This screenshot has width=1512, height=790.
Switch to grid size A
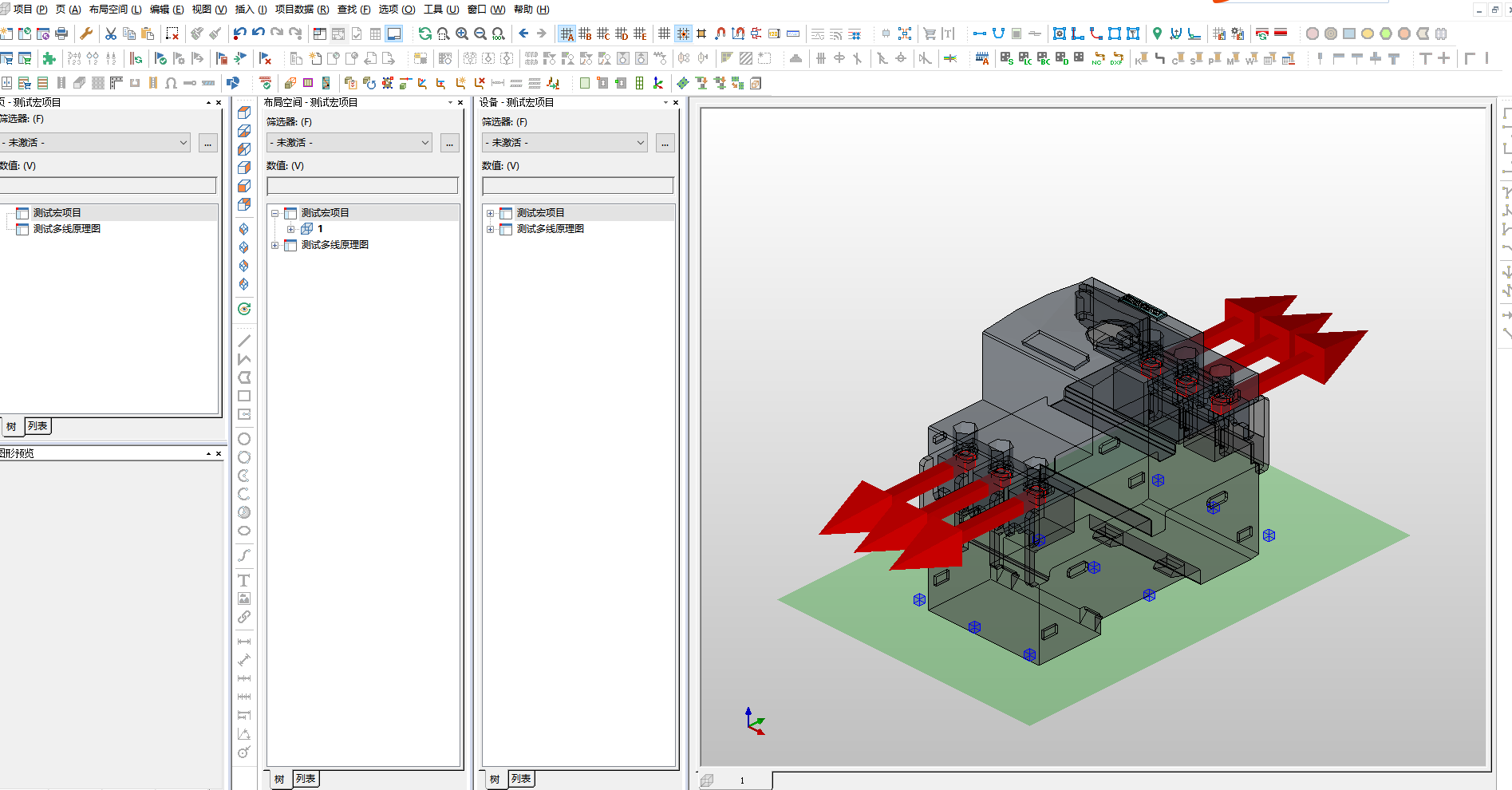(x=567, y=34)
